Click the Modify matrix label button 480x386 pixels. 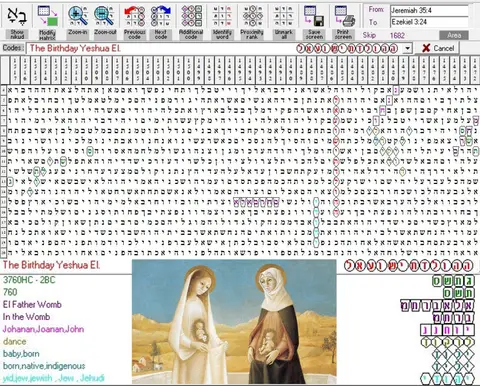47,35
